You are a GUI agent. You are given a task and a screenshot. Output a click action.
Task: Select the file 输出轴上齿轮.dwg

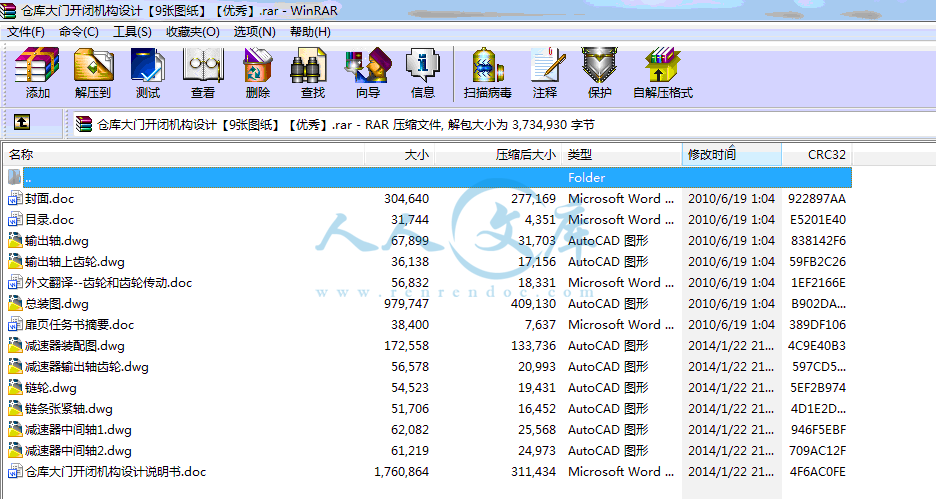coord(75,261)
